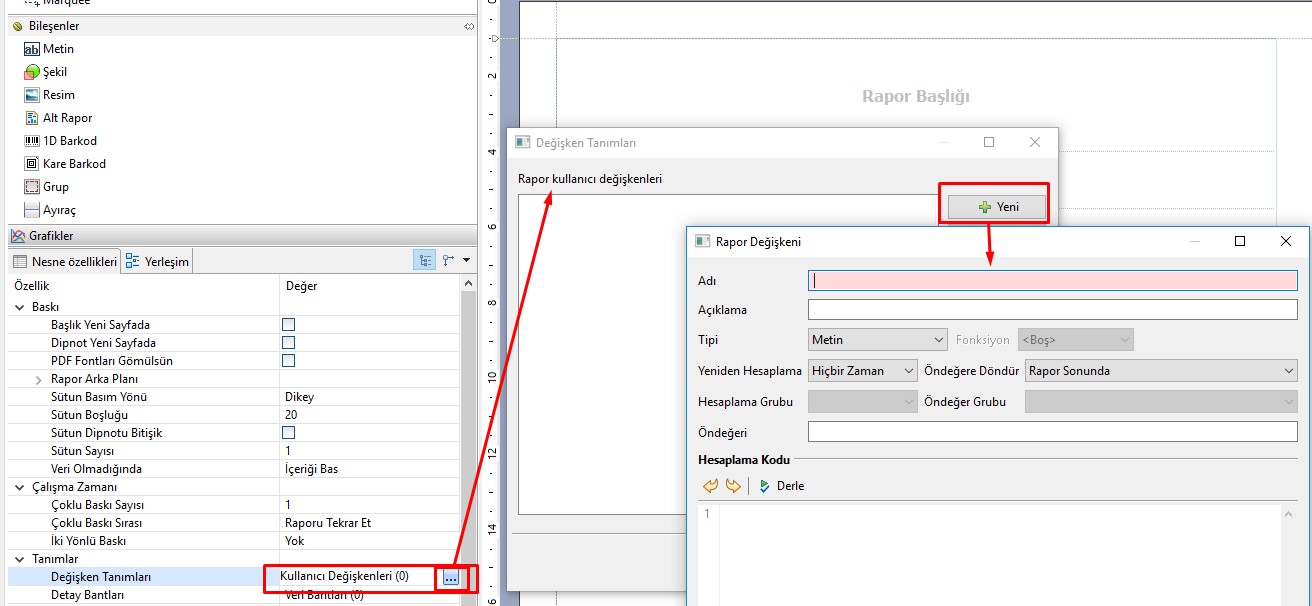The image size is (1312, 606).
Task: Select the Metin text component
Action: [57, 49]
